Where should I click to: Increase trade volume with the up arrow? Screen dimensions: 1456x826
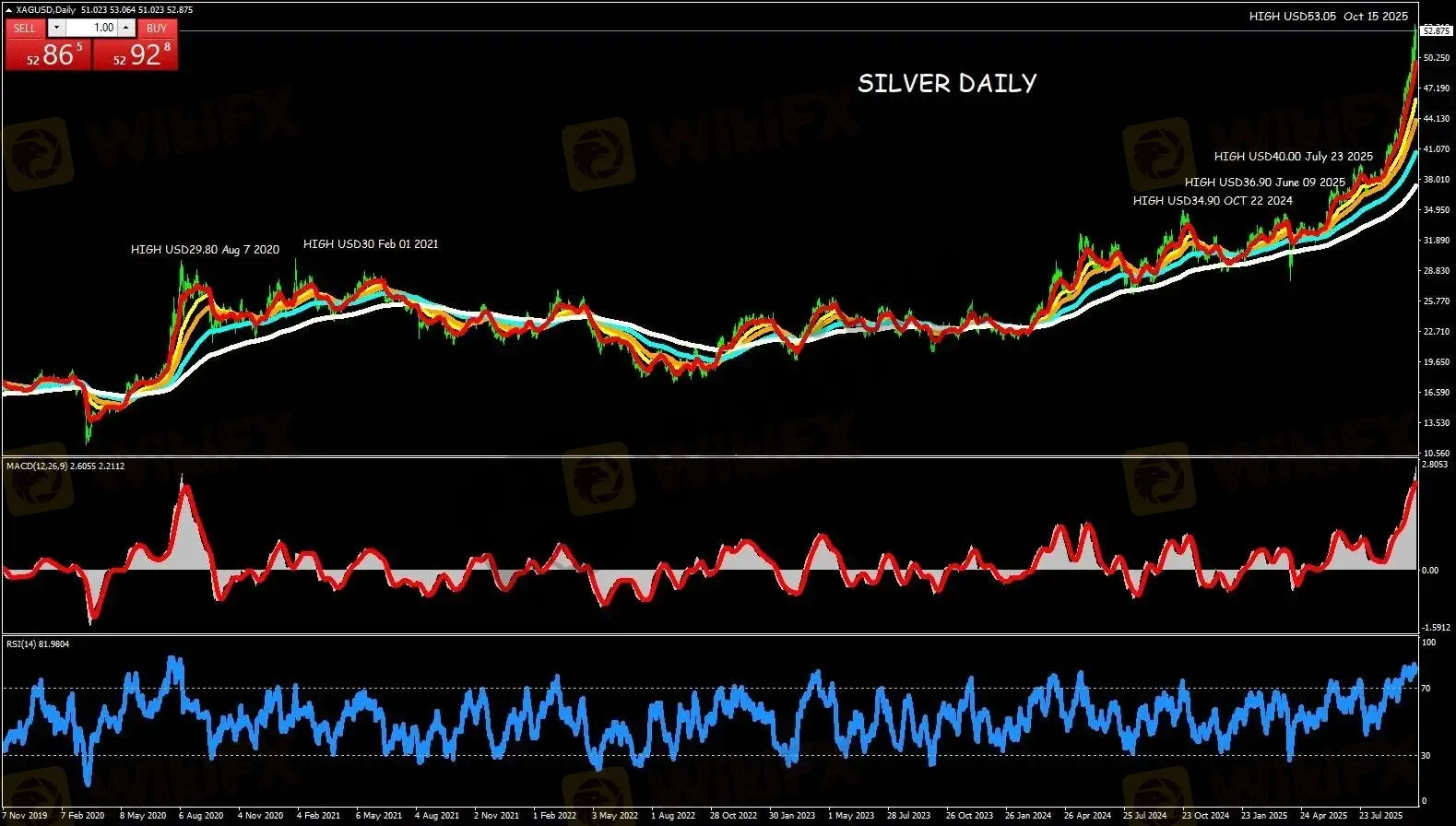(x=127, y=28)
